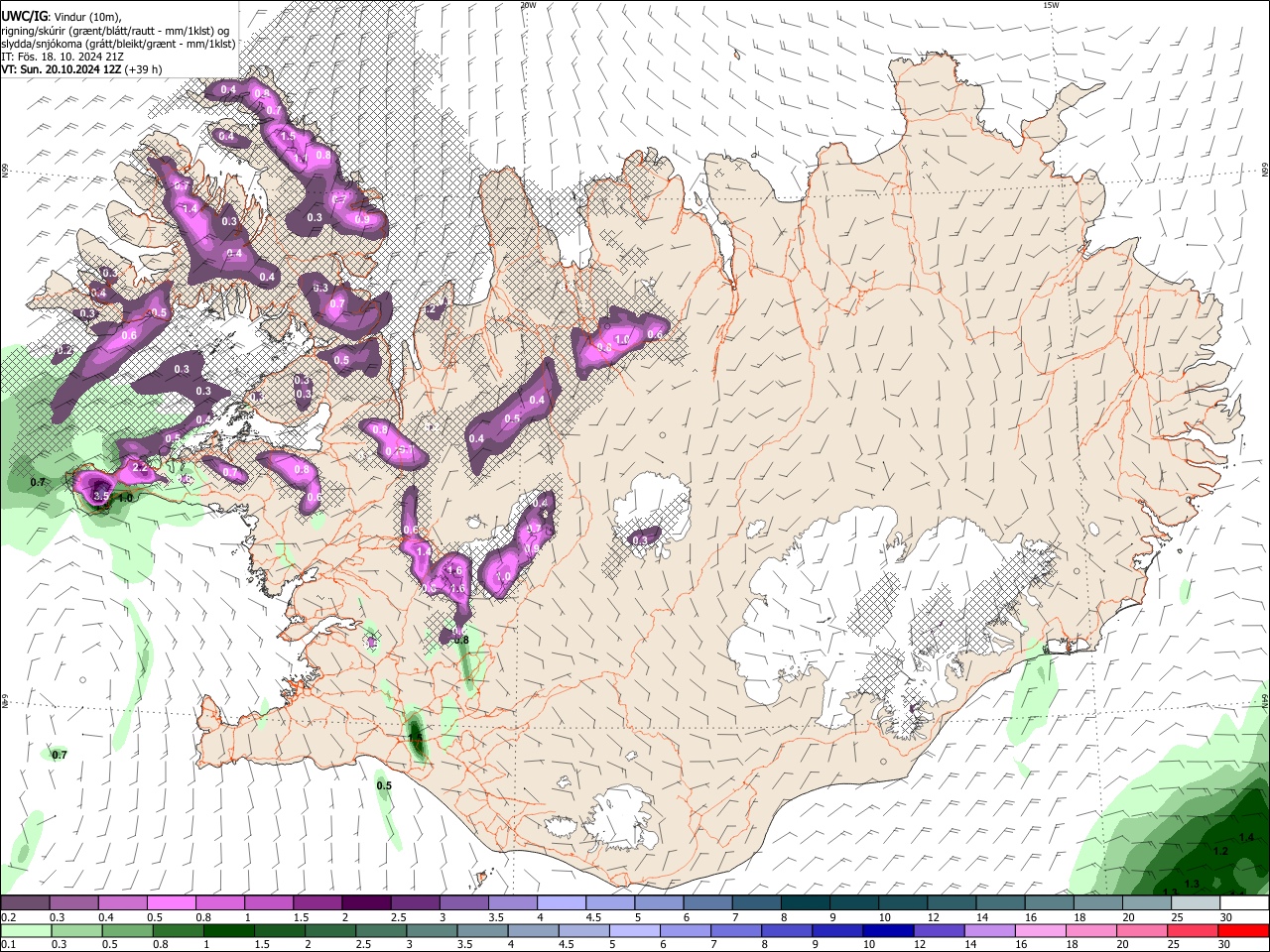The image size is (1270, 952).
Task: Click the '2.2' precipitation value on map
Action: (x=139, y=467)
